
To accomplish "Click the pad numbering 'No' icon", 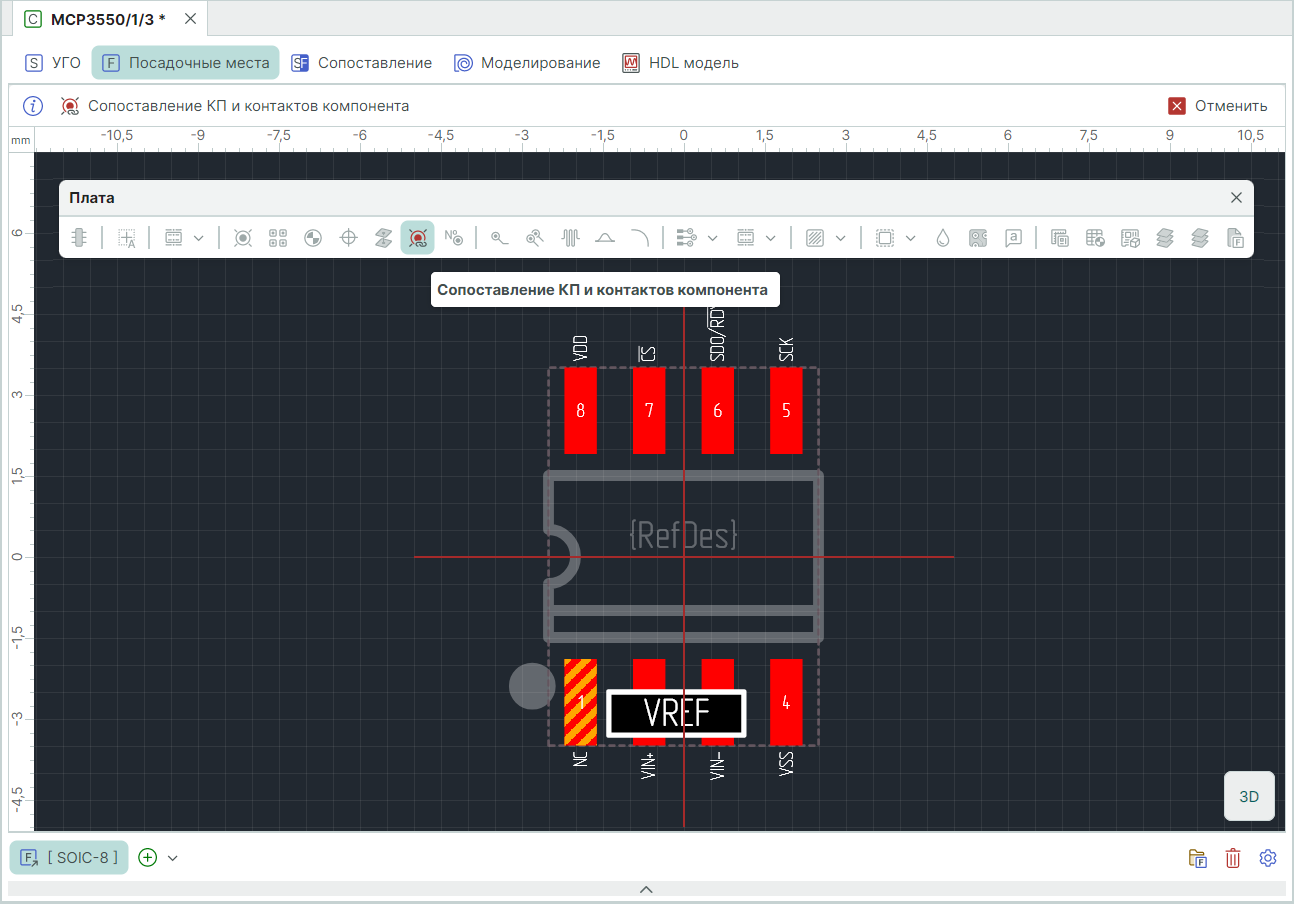I will pyautogui.click(x=453, y=238).
